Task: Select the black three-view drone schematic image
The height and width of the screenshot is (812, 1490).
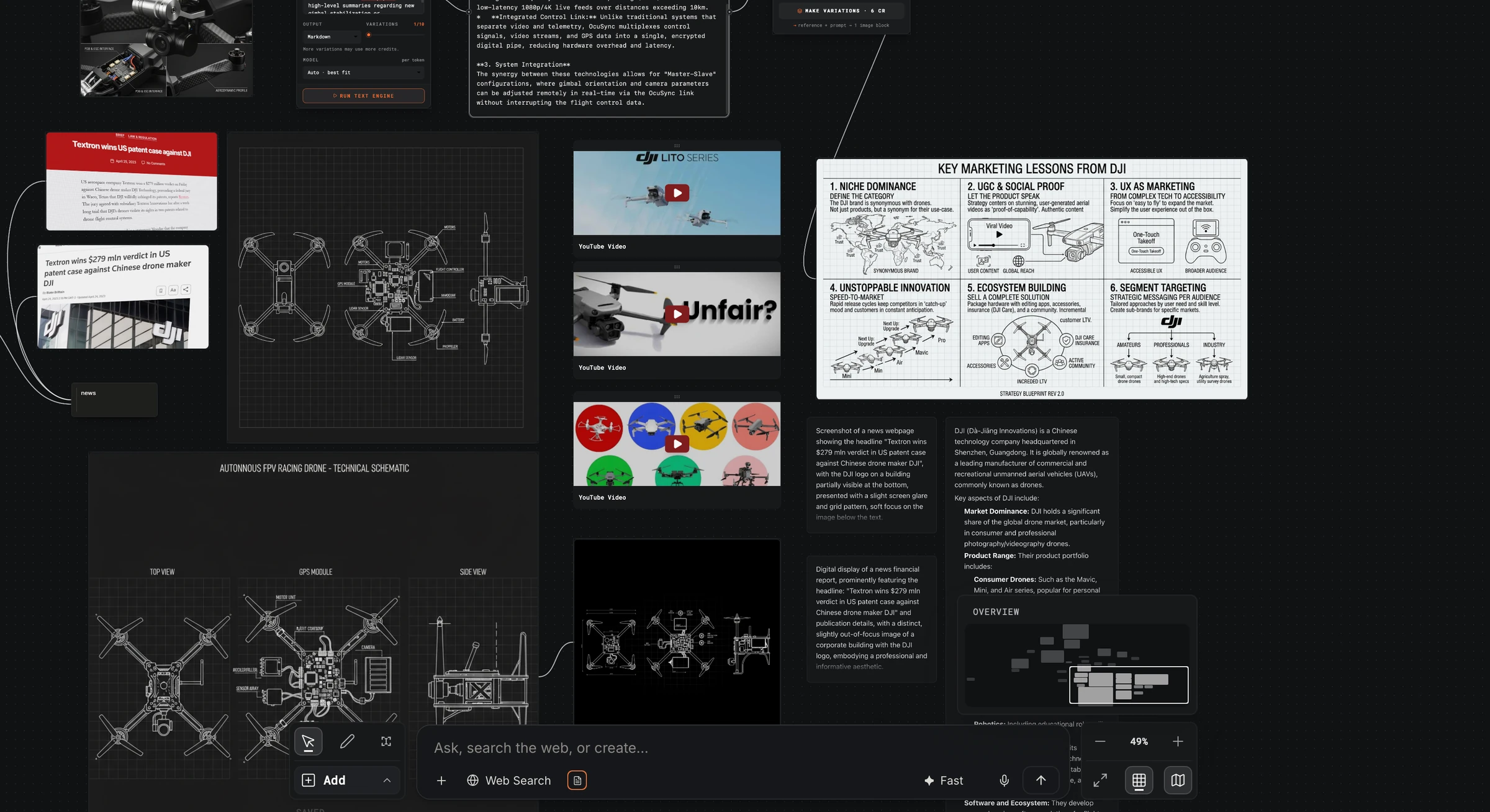Action: pyautogui.click(x=677, y=631)
